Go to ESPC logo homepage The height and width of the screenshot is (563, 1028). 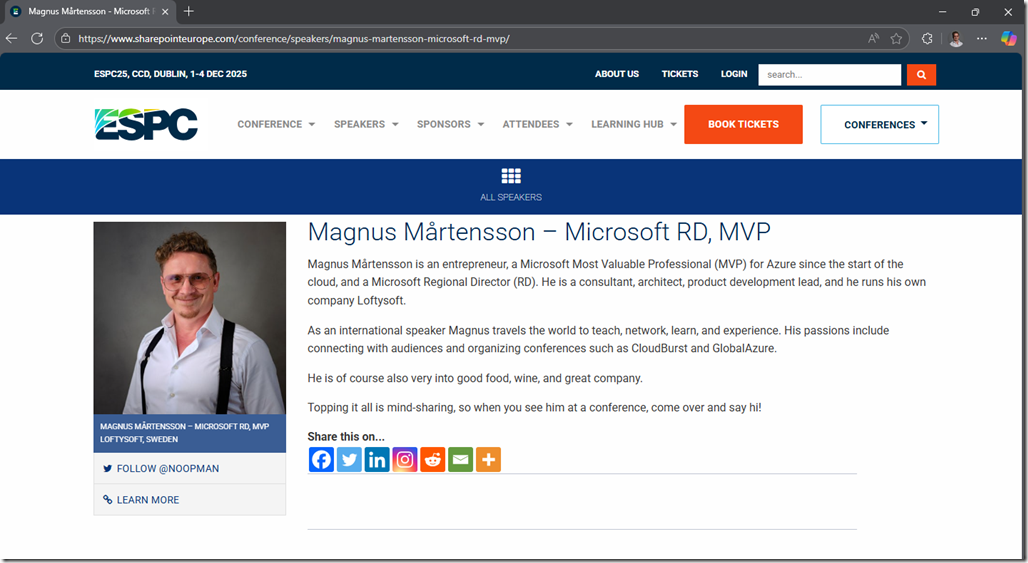(146, 124)
